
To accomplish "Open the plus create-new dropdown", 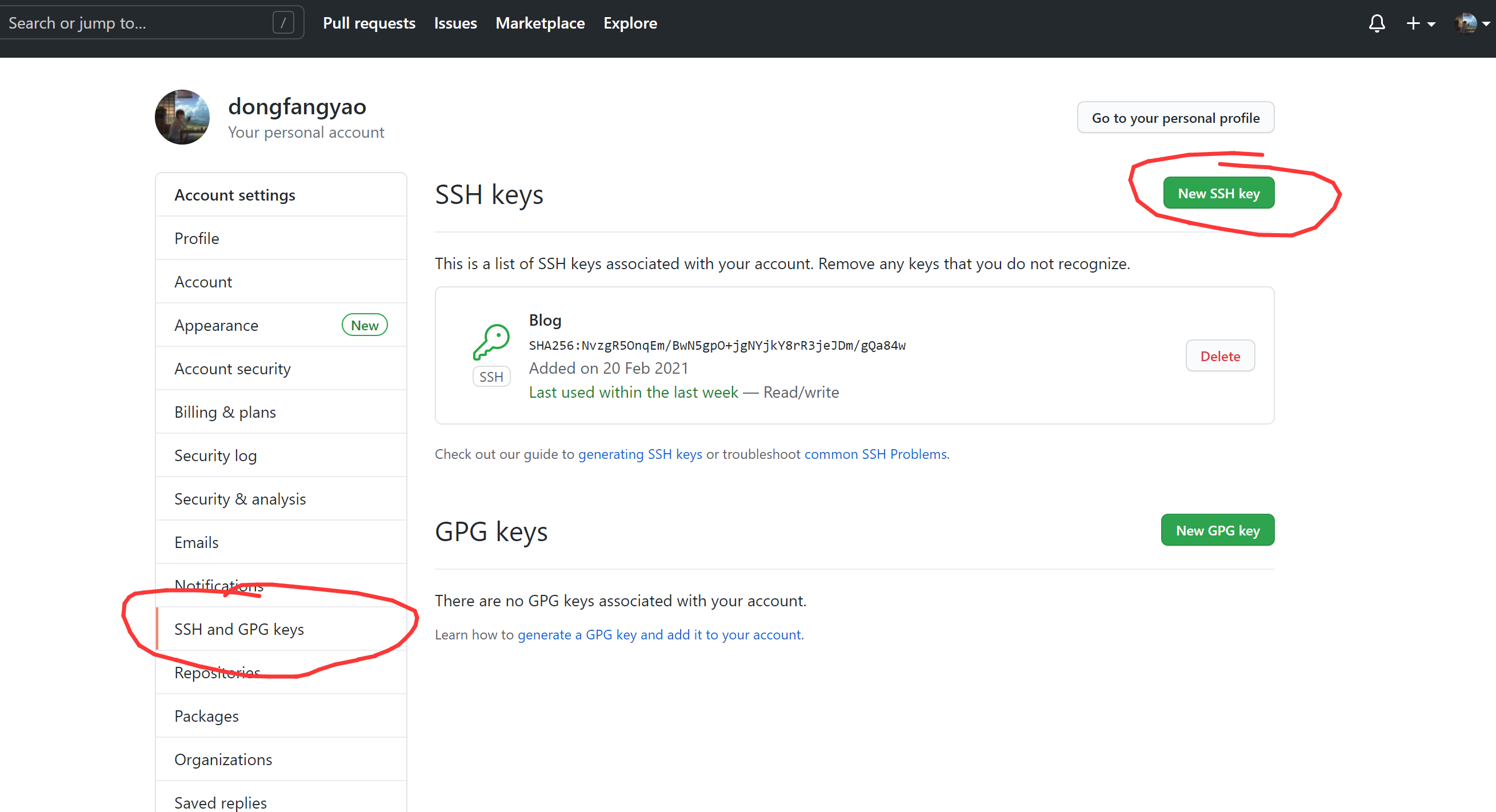I will click(x=1420, y=23).
